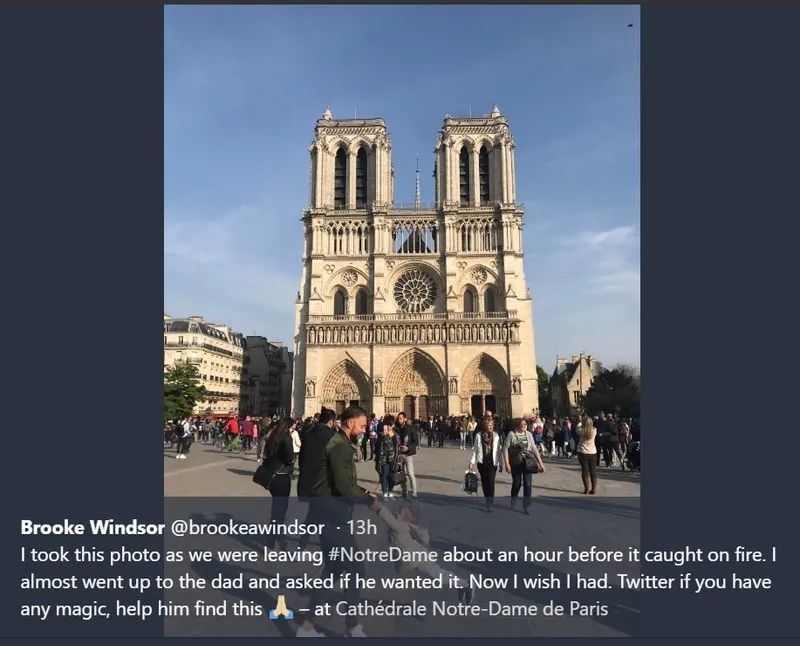Click the cathedral's right bell tower

point(475,163)
